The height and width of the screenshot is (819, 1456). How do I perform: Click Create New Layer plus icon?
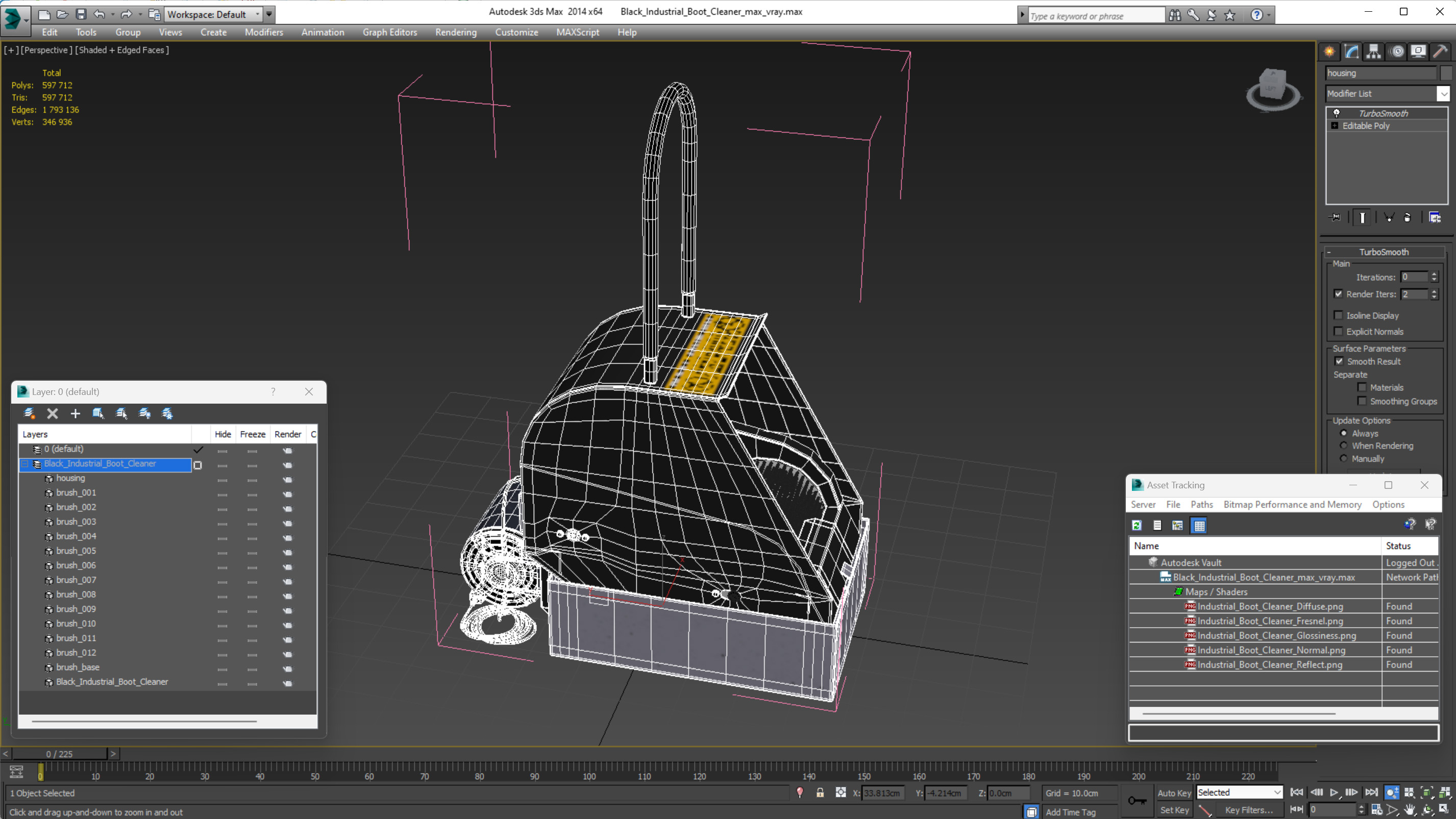[75, 414]
